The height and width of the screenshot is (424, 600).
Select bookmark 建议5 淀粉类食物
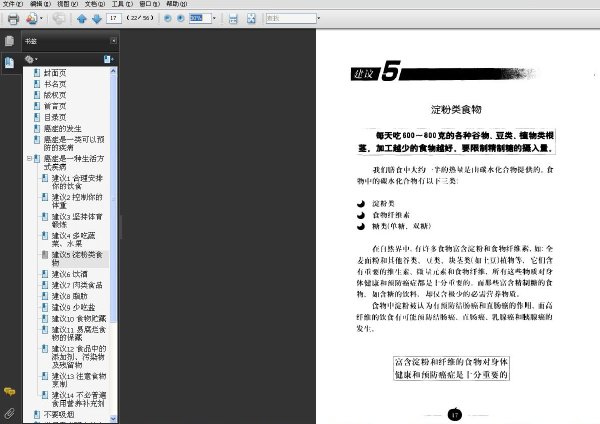coord(77,259)
